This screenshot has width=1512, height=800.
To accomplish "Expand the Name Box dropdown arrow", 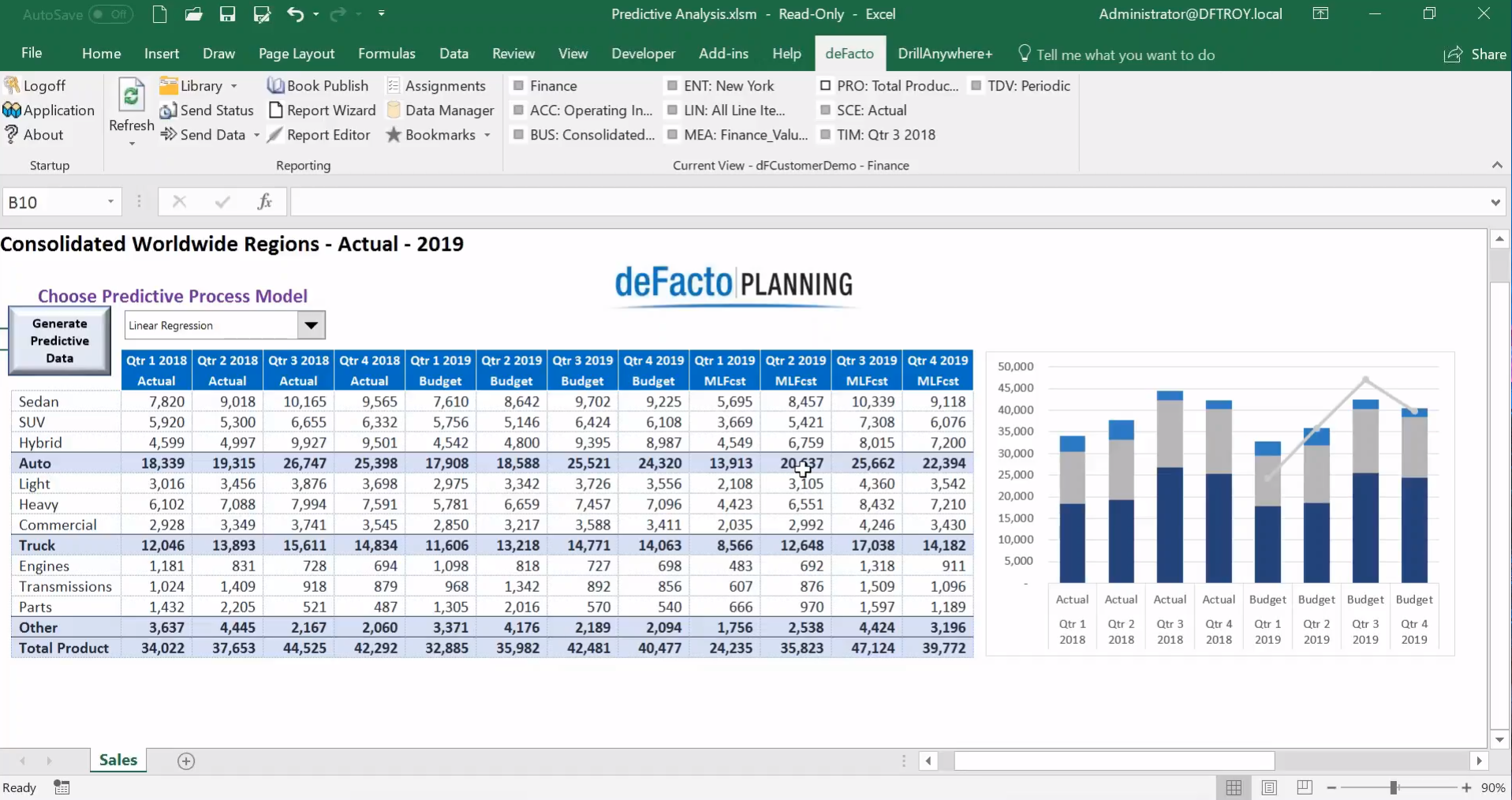I will tap(110, 202).
